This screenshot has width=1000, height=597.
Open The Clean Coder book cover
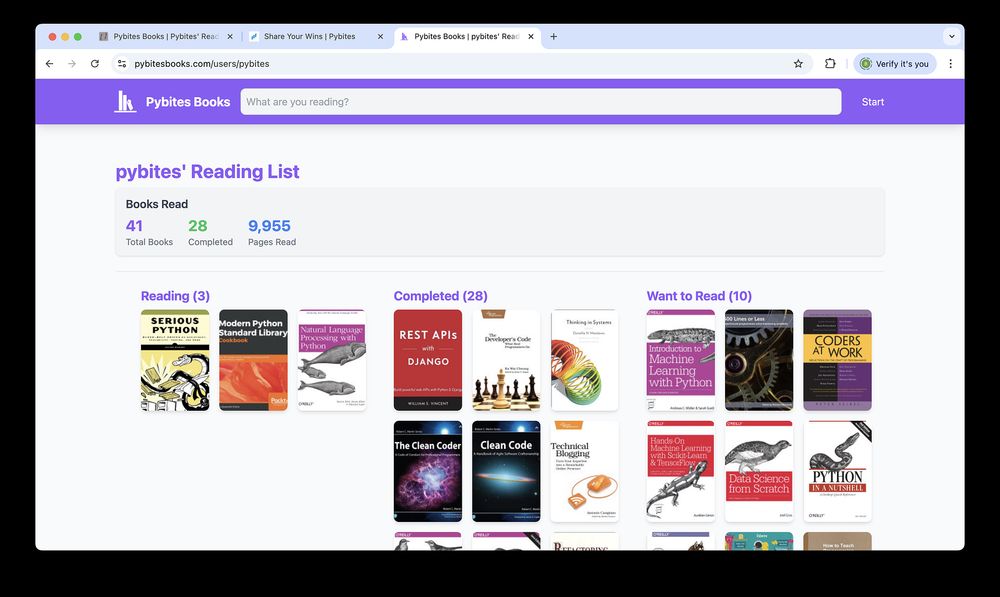428,471
